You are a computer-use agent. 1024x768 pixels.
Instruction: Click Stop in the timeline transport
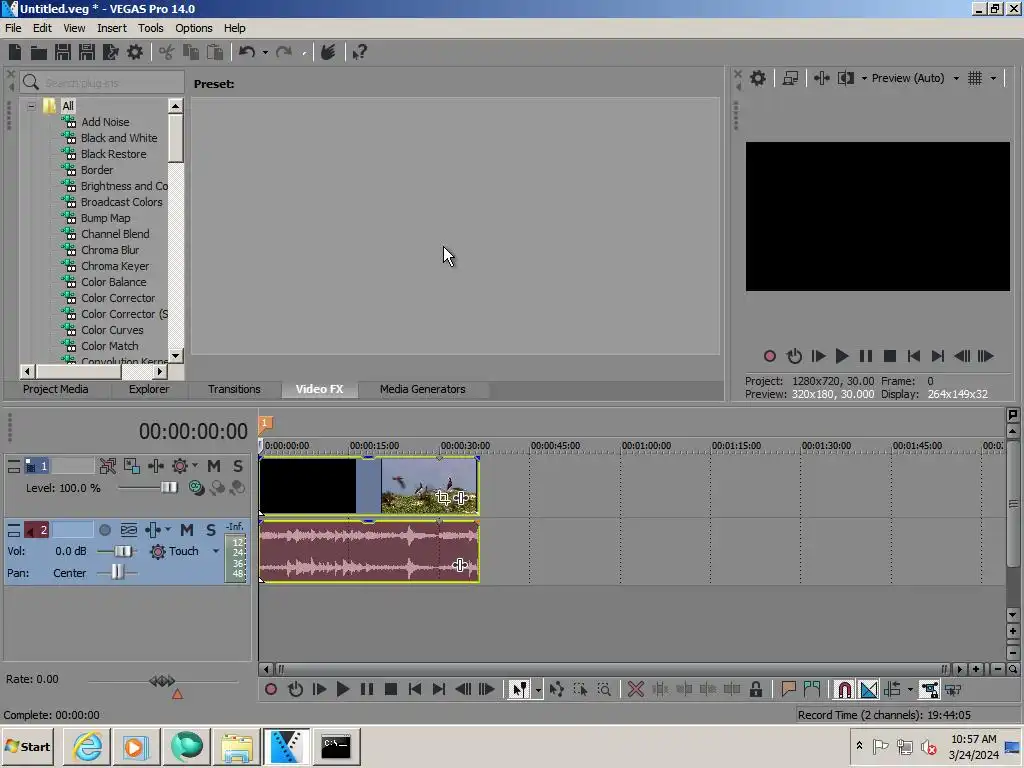point(391,689)
